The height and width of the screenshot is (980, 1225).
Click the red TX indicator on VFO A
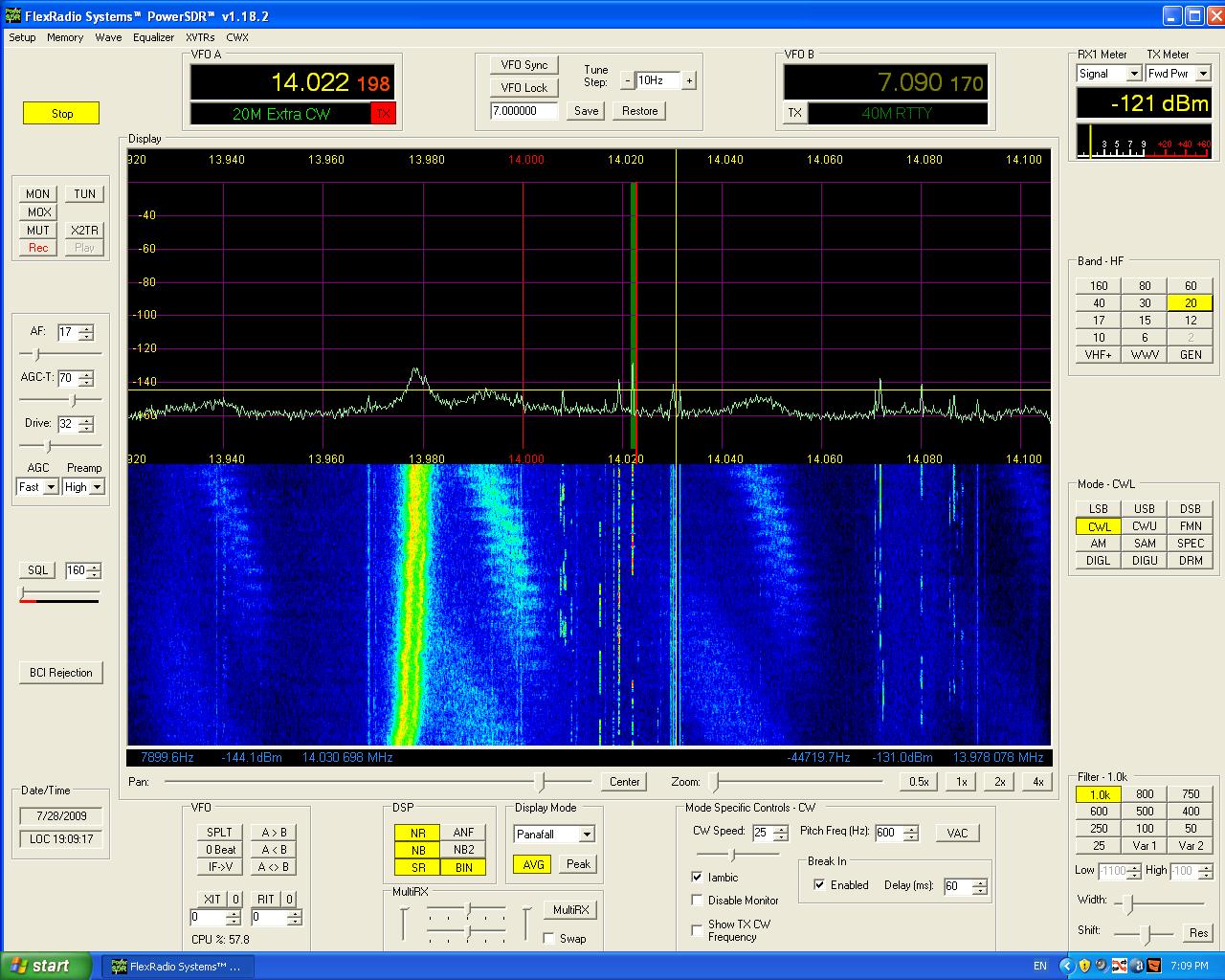click(383, 114)
